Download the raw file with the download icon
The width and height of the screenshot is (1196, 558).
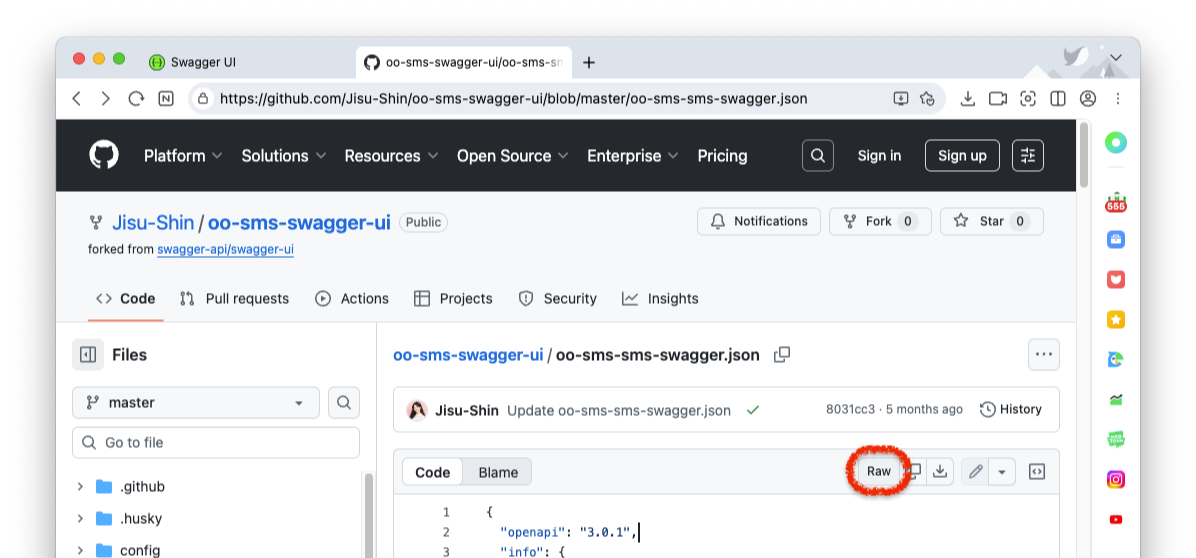(x=940, y=471)
